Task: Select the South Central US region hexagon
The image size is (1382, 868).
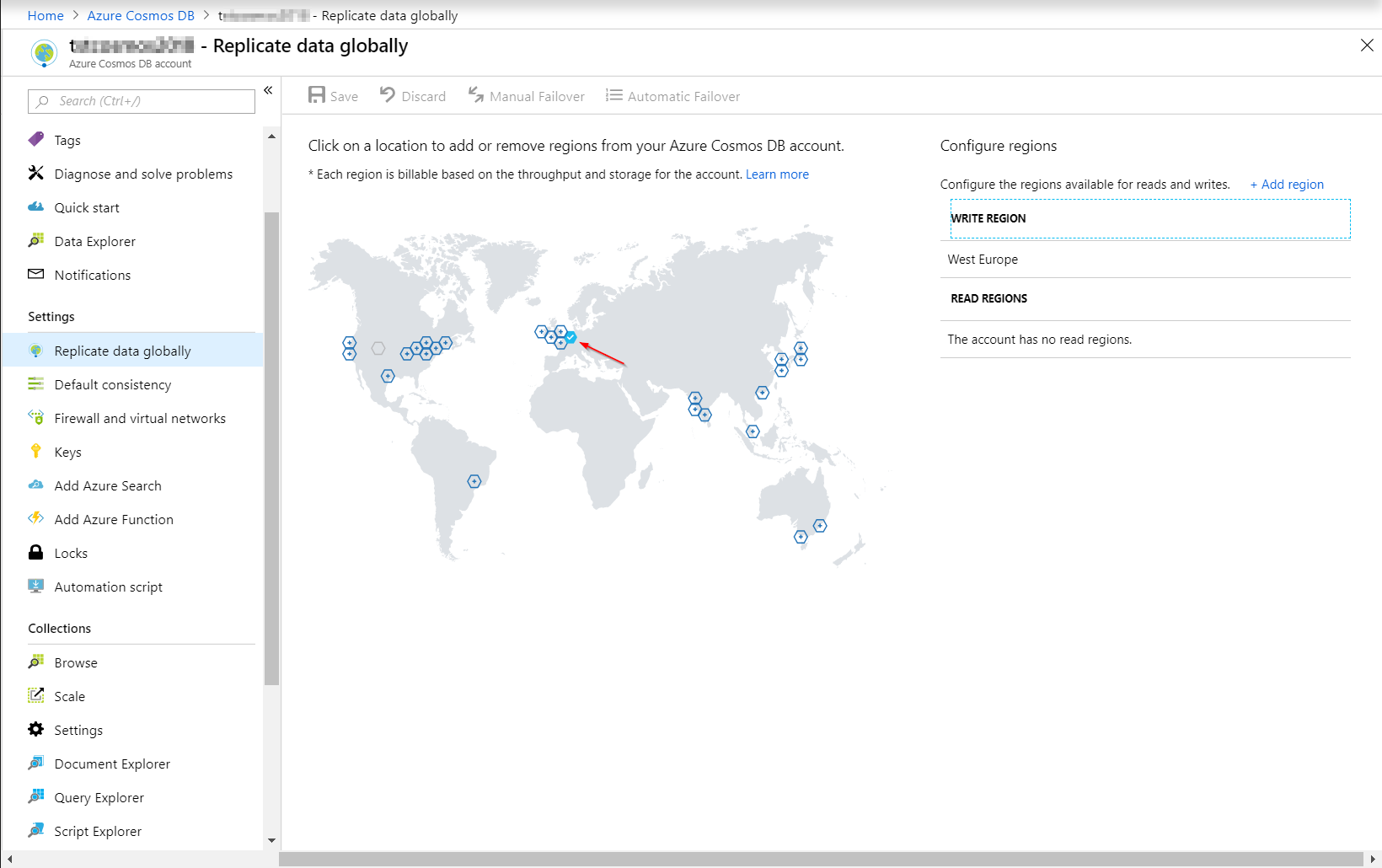Action: pos(388,376)
